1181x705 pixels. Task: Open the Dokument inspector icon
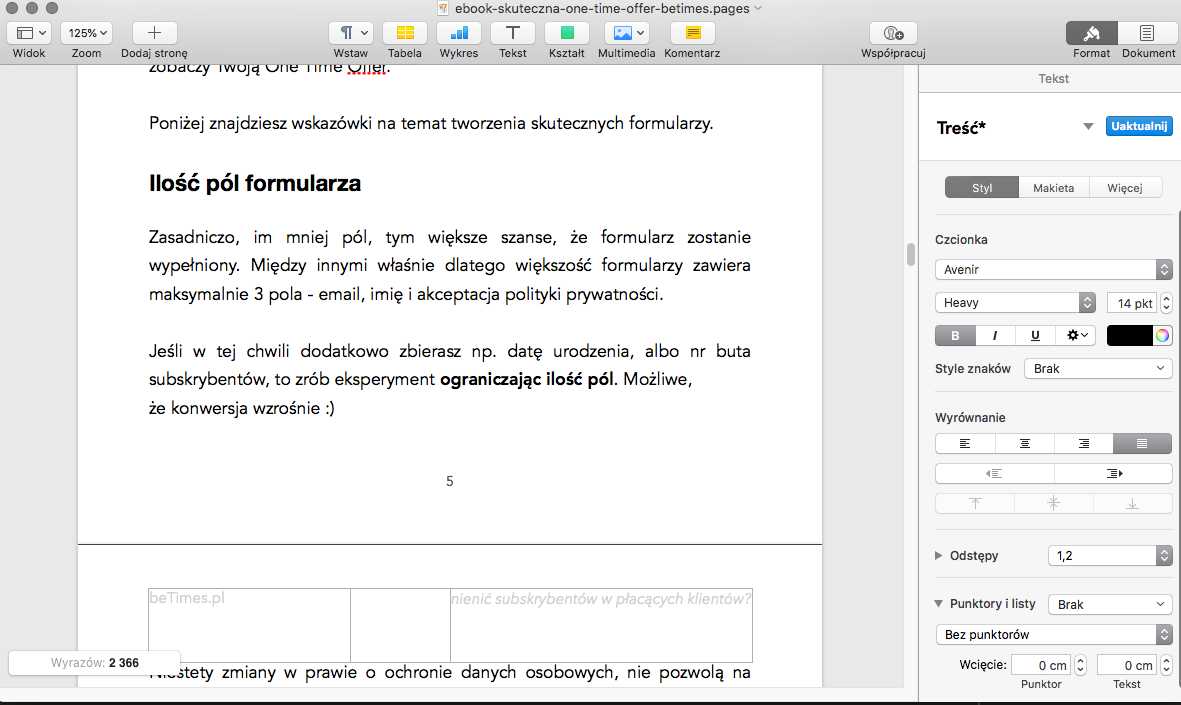1146,33
